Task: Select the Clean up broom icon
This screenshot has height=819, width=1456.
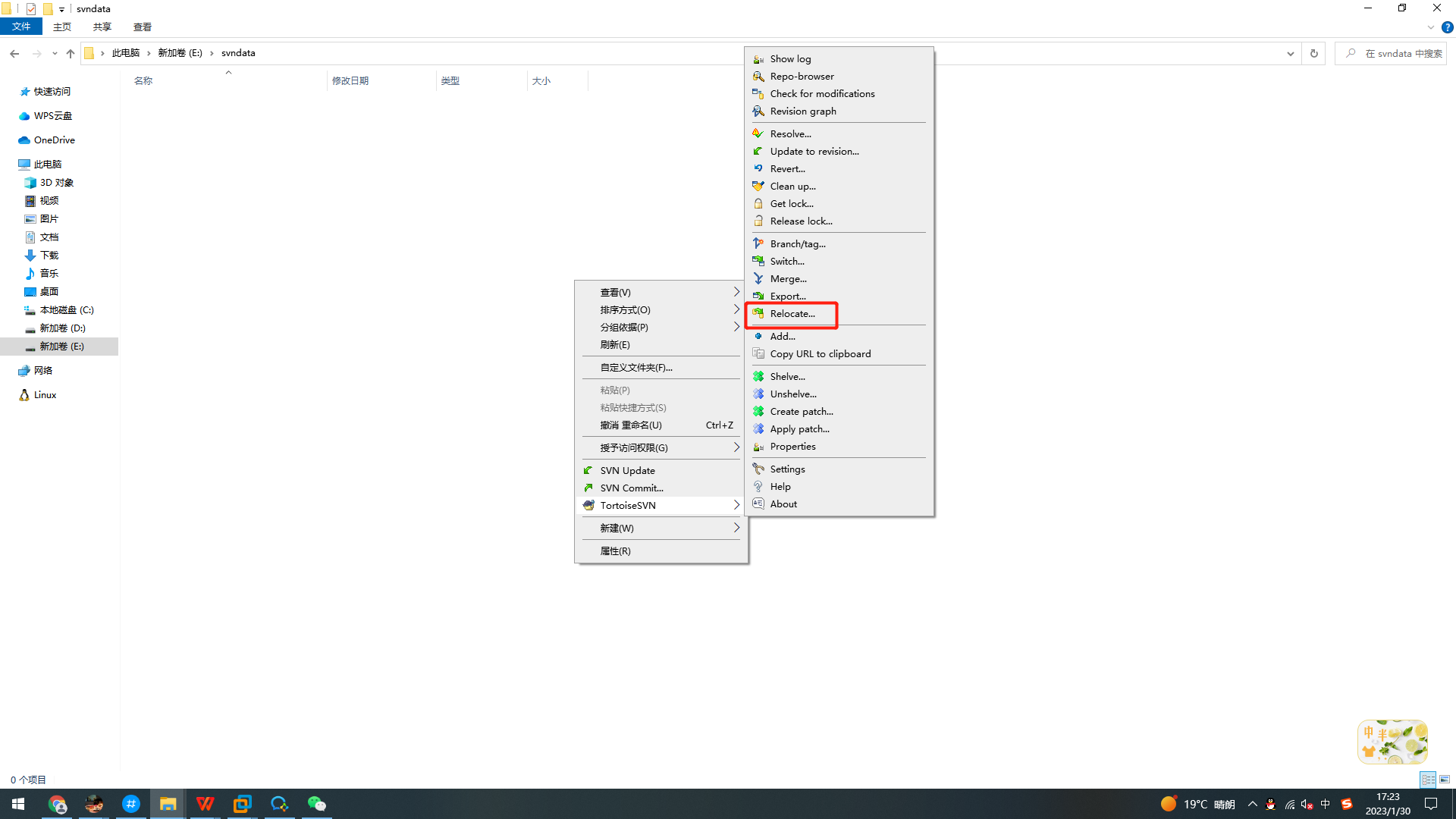Action: 758,187
